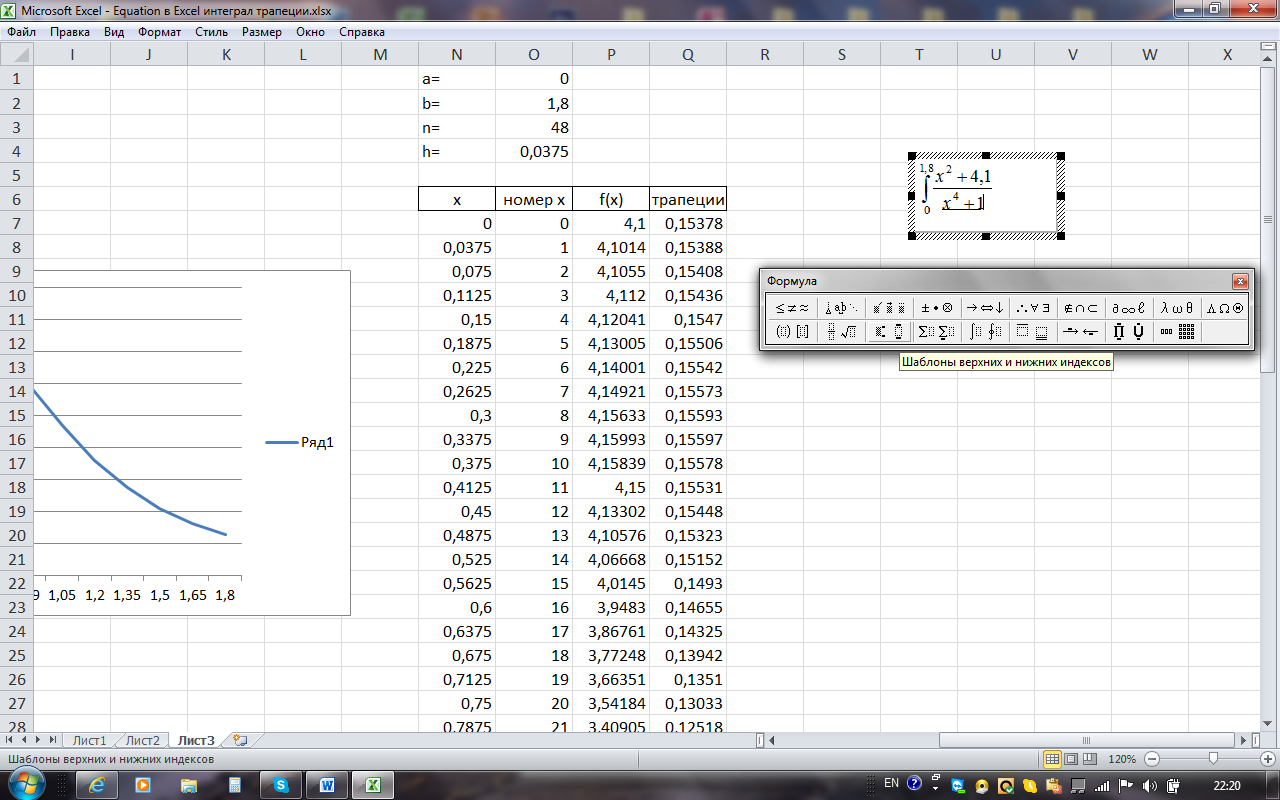1280x800 pixels.
Task: Open the fence (brackets) templates palette
Action: (792, 332)
